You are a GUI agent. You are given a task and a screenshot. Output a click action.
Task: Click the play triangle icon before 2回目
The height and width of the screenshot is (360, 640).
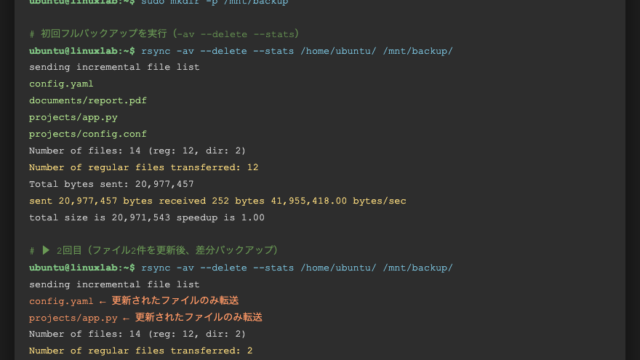pyautogui.click(x=46, y=250)
